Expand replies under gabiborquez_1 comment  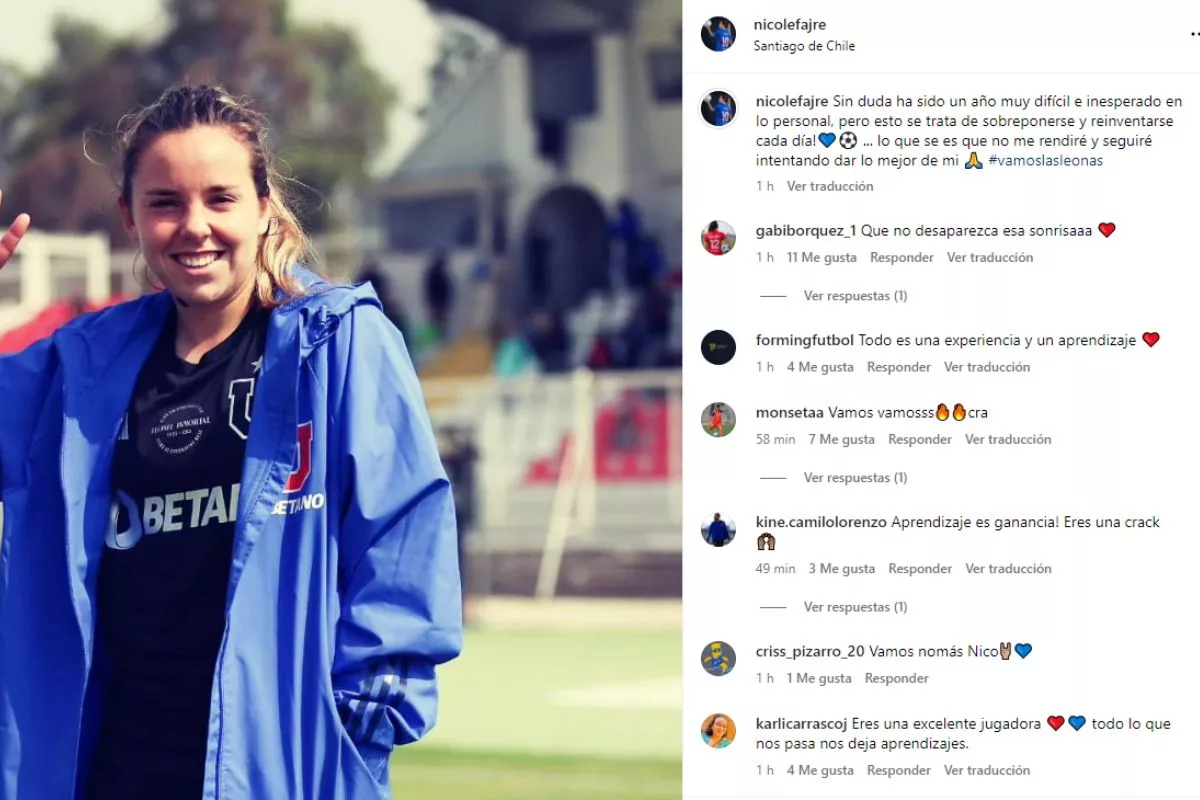point(855,296)
